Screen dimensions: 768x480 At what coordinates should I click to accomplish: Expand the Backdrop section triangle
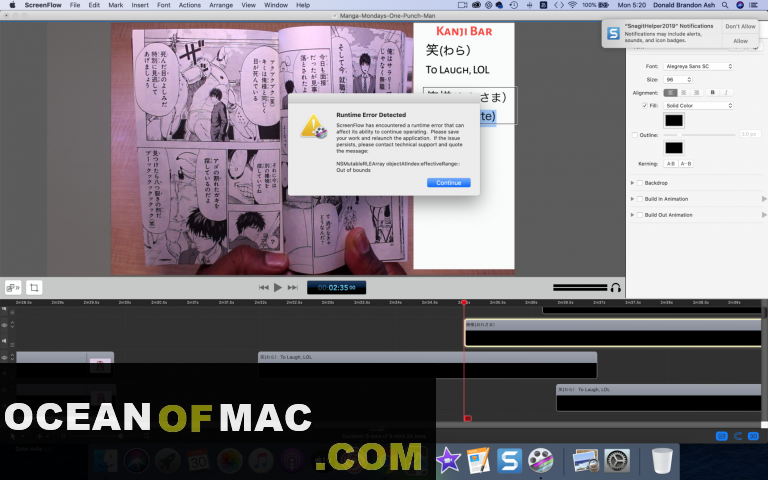pyautogui.click(x=632, y=183)
